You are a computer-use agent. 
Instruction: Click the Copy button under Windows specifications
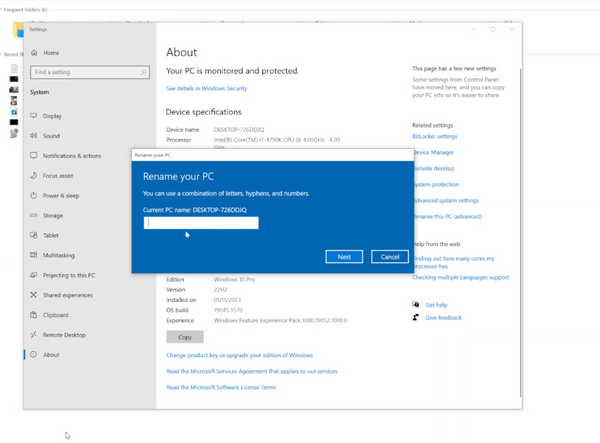point(184,337)
